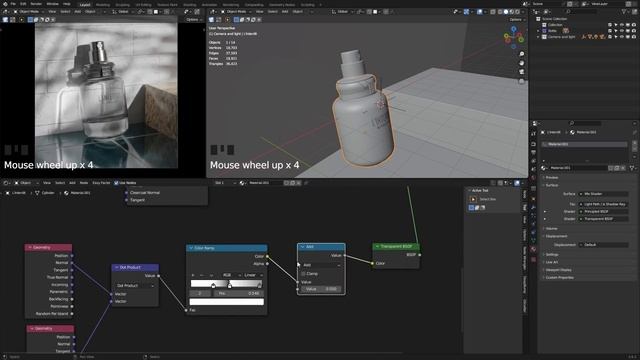Viewport: 640px width, 360px height.
Task: Click the Transparent BSDF shader field
Action: 603,219
